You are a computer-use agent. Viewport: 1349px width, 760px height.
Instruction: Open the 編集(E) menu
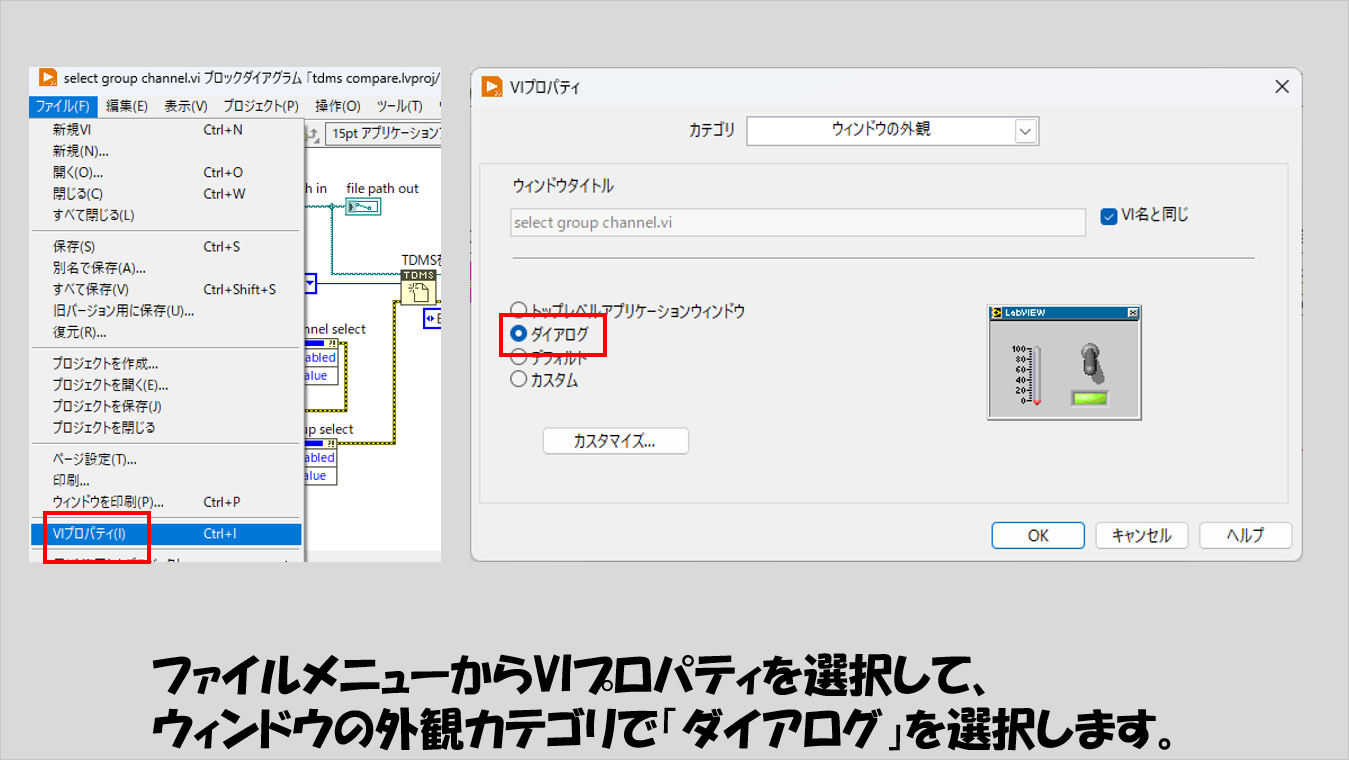click(127, 106)
